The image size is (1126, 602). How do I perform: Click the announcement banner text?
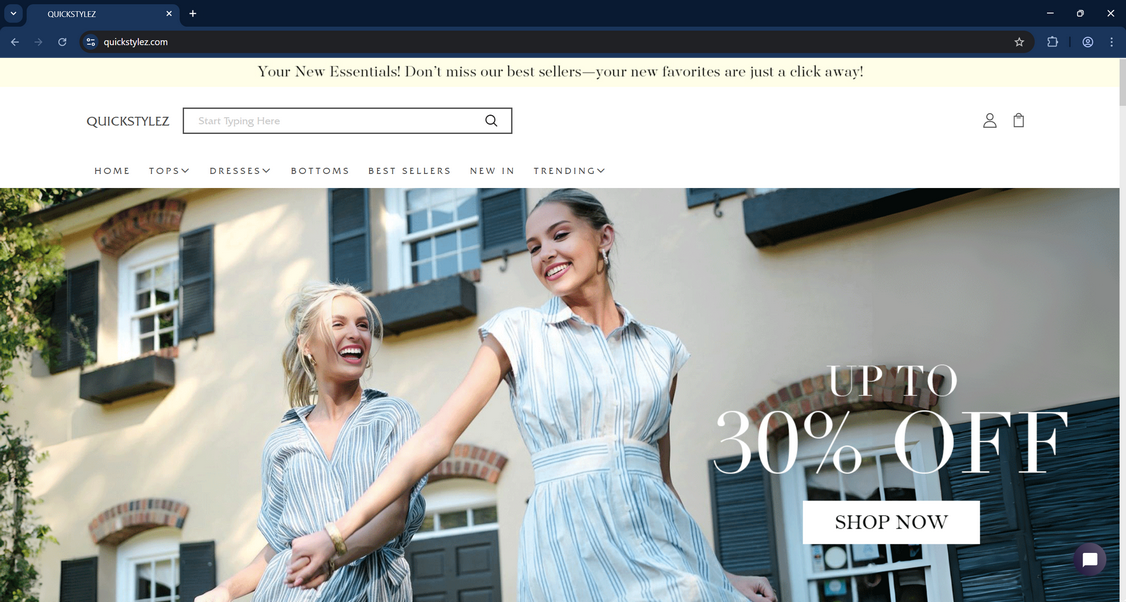560,72
